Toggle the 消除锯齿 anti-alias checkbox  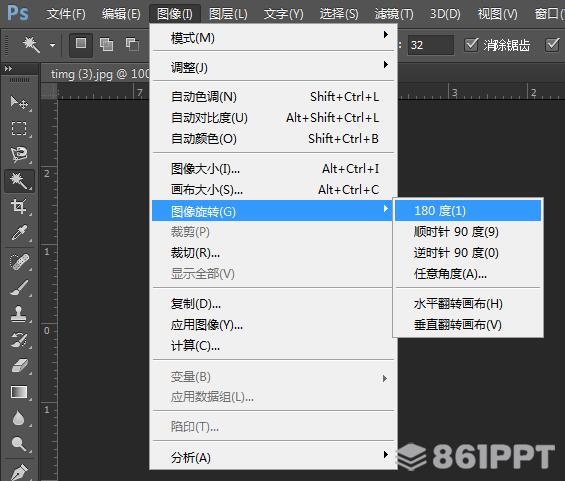tap(471, 45)
